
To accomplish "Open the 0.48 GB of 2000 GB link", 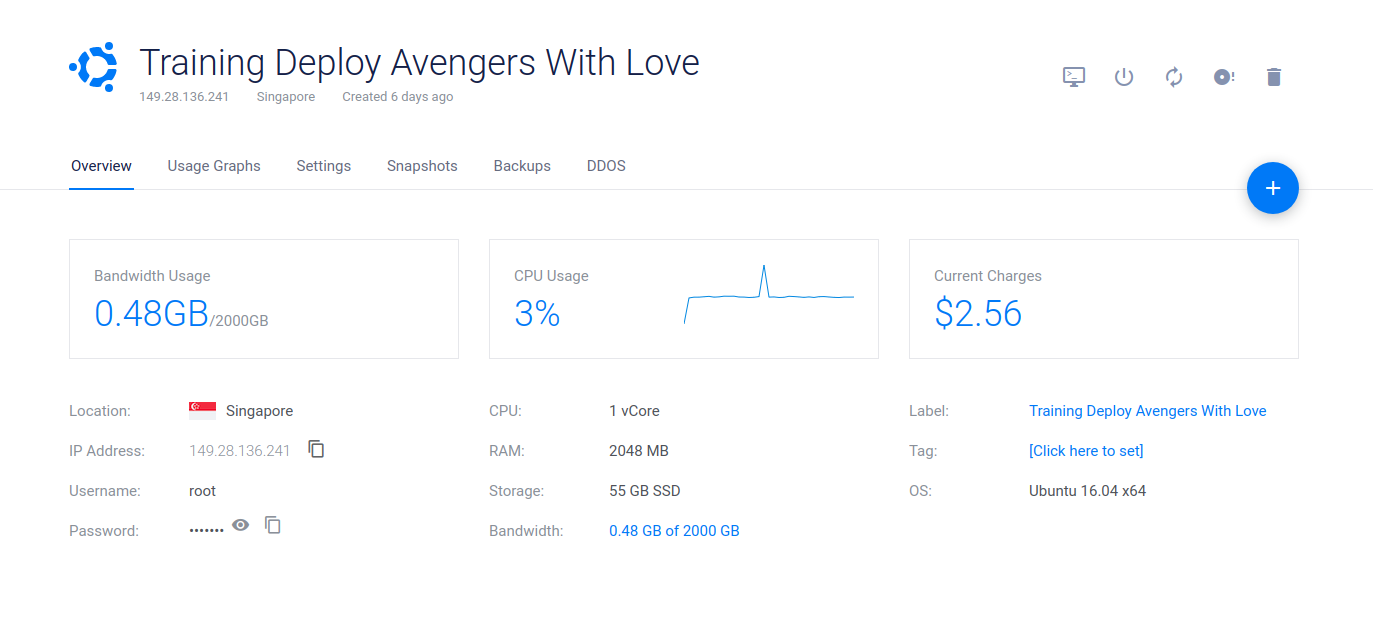I will [x=674, y=531].
